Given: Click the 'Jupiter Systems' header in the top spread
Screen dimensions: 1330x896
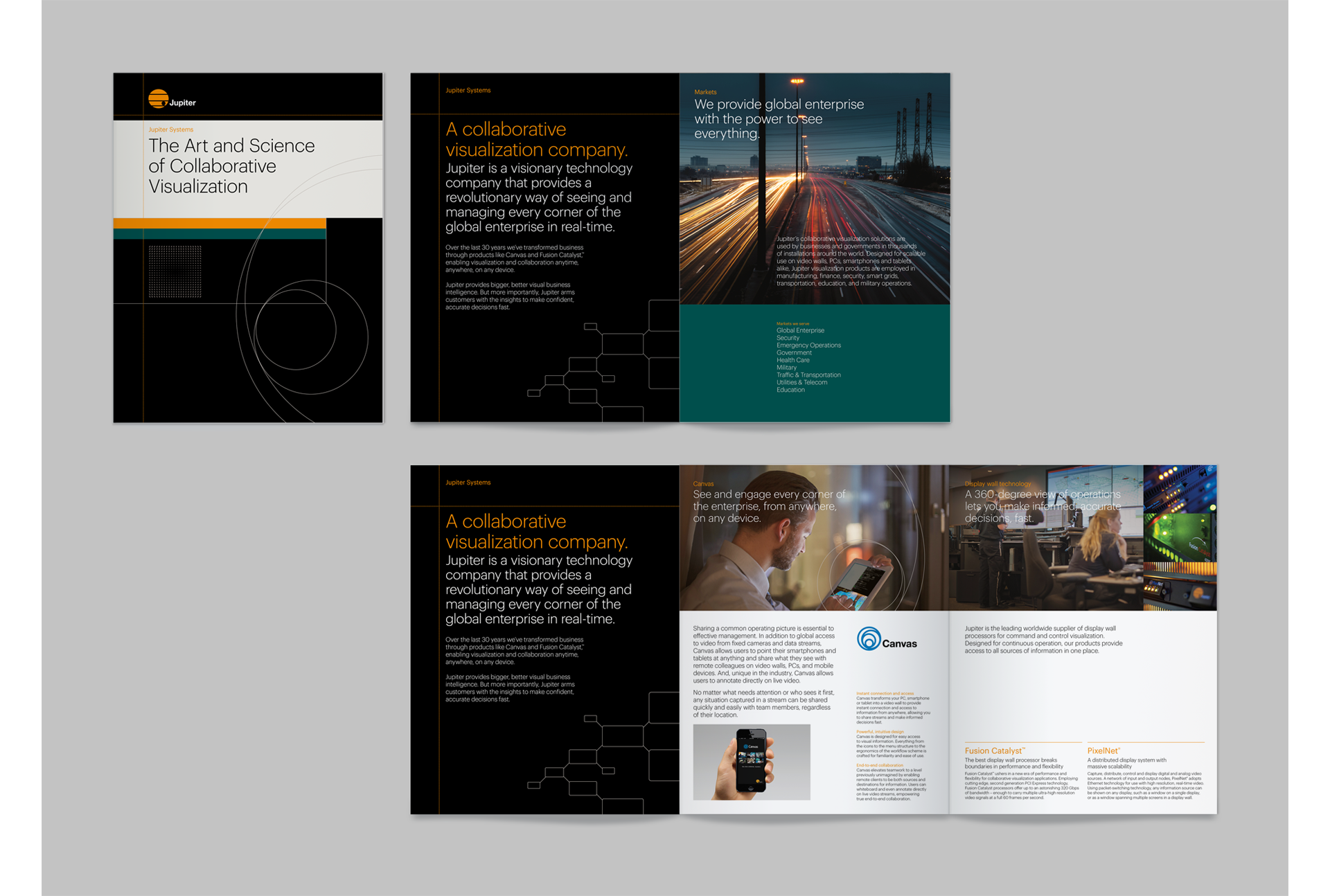Looking at the screenshot, I should 468,91.
